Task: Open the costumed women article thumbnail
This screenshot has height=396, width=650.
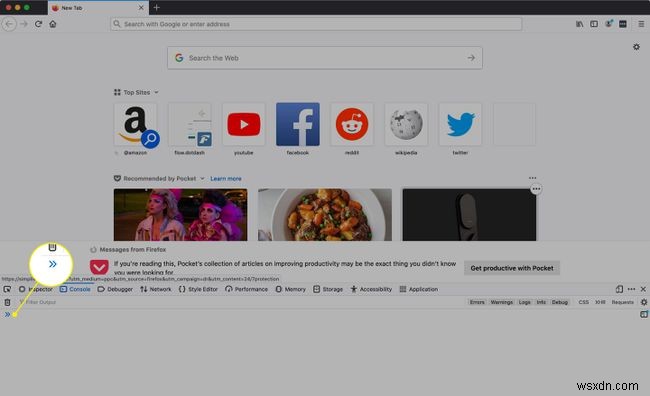Action: click(x=181, y=215)
